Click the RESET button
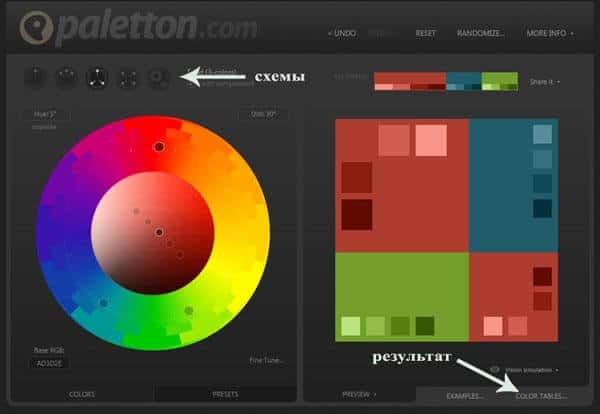The image size is (600, 414). 426,33
